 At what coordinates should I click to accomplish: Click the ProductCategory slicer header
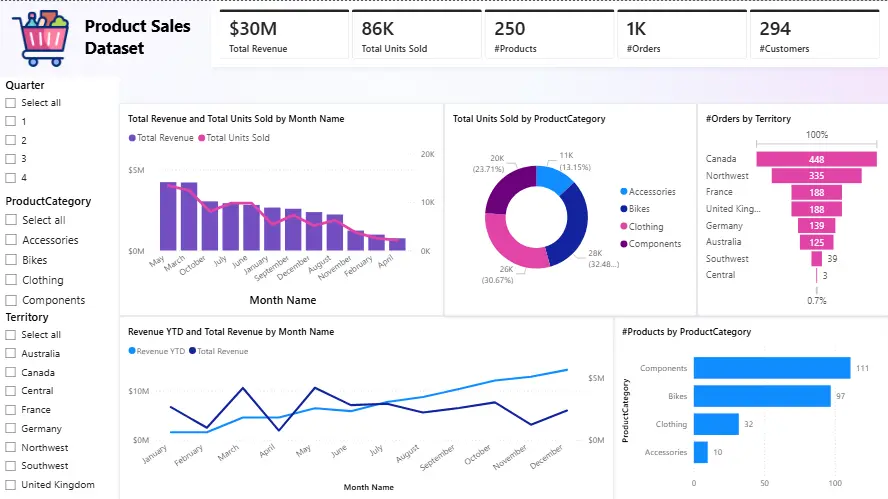point(48,201)
